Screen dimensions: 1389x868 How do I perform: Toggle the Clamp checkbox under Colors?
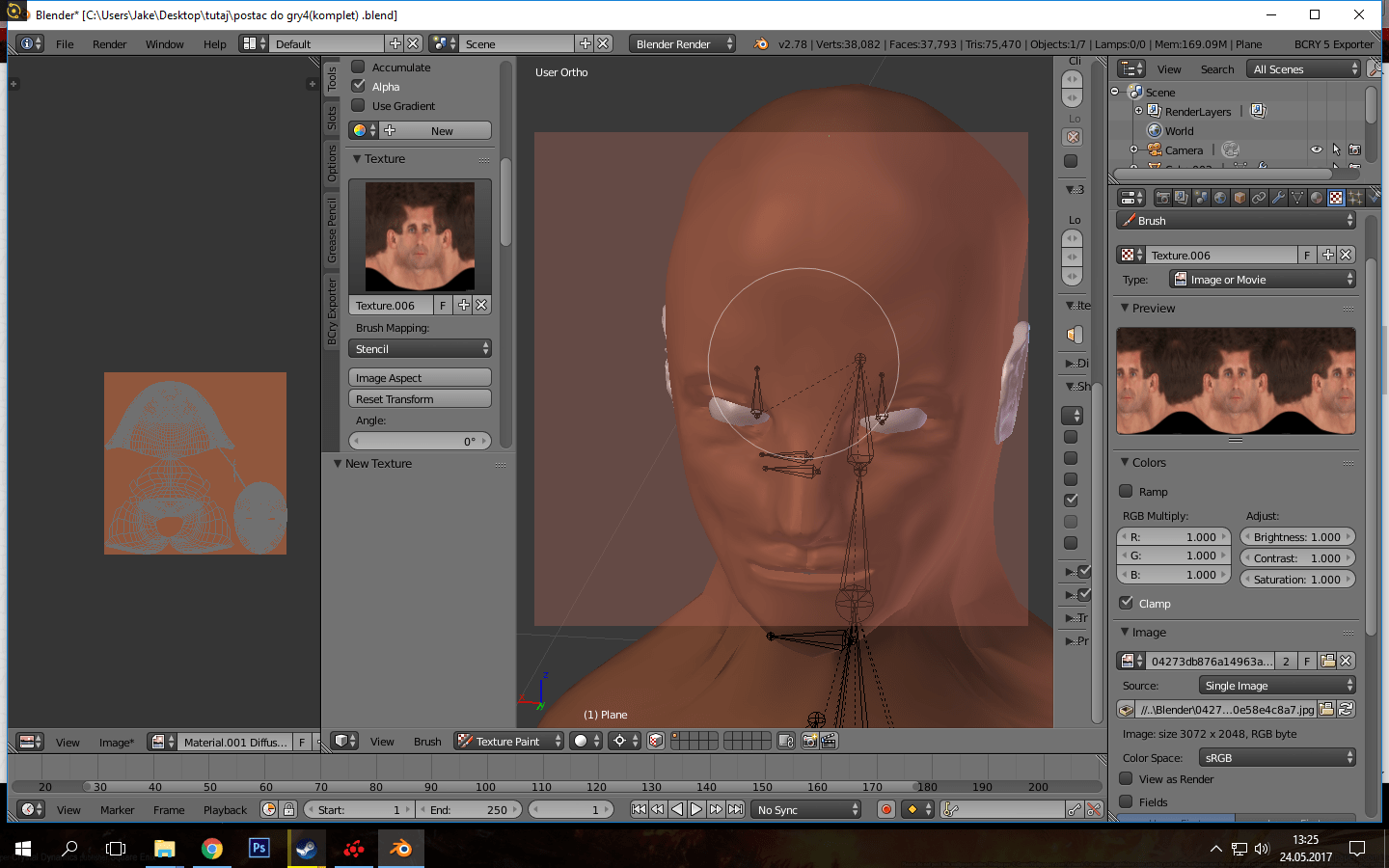[x=1128, y=603]
